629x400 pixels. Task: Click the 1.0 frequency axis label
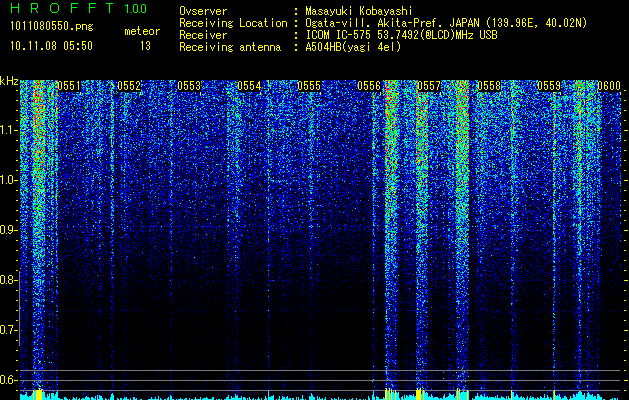pyautogui.click(x=8, y=180)
